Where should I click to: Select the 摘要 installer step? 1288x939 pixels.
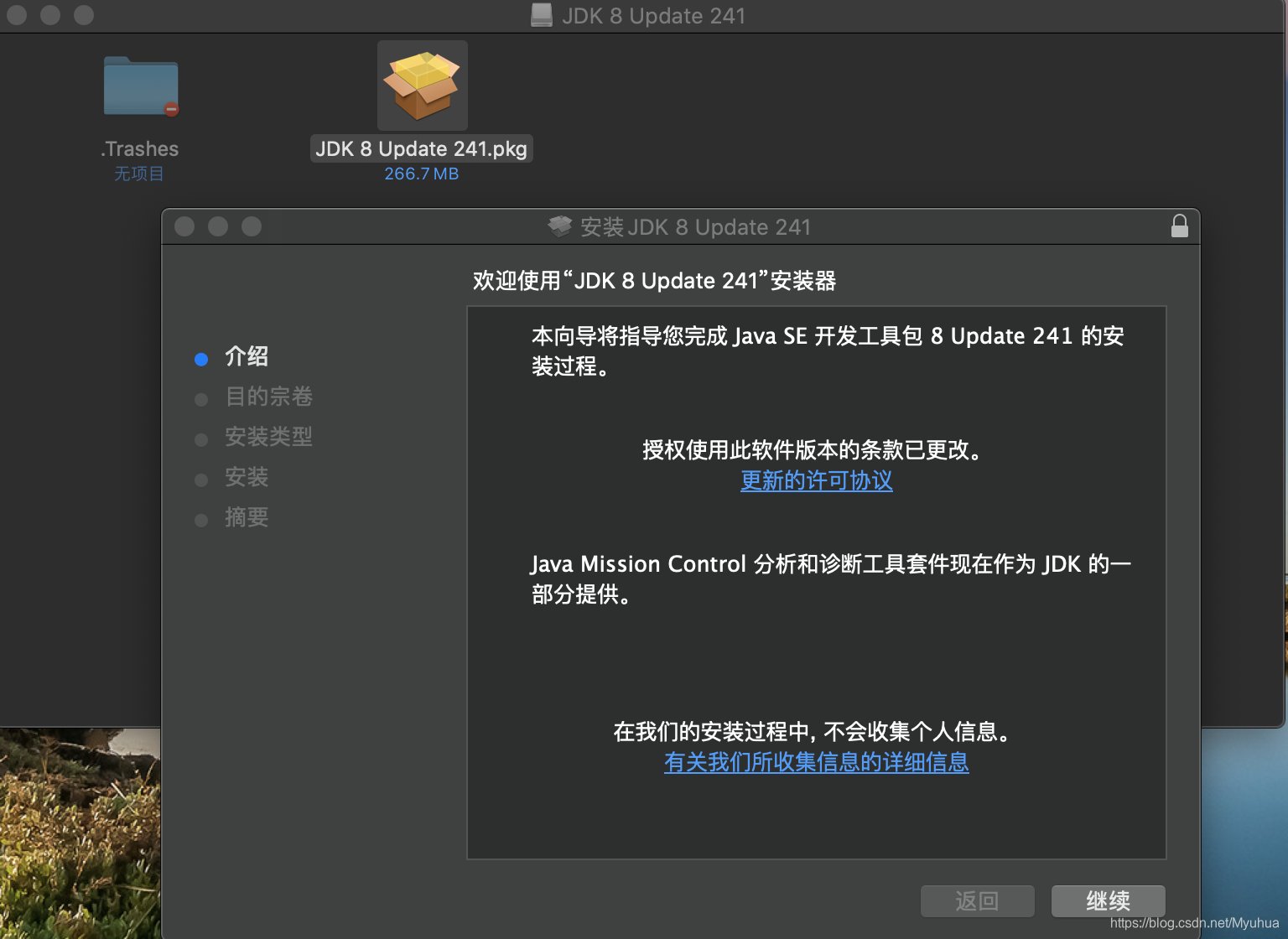[247, 517]
